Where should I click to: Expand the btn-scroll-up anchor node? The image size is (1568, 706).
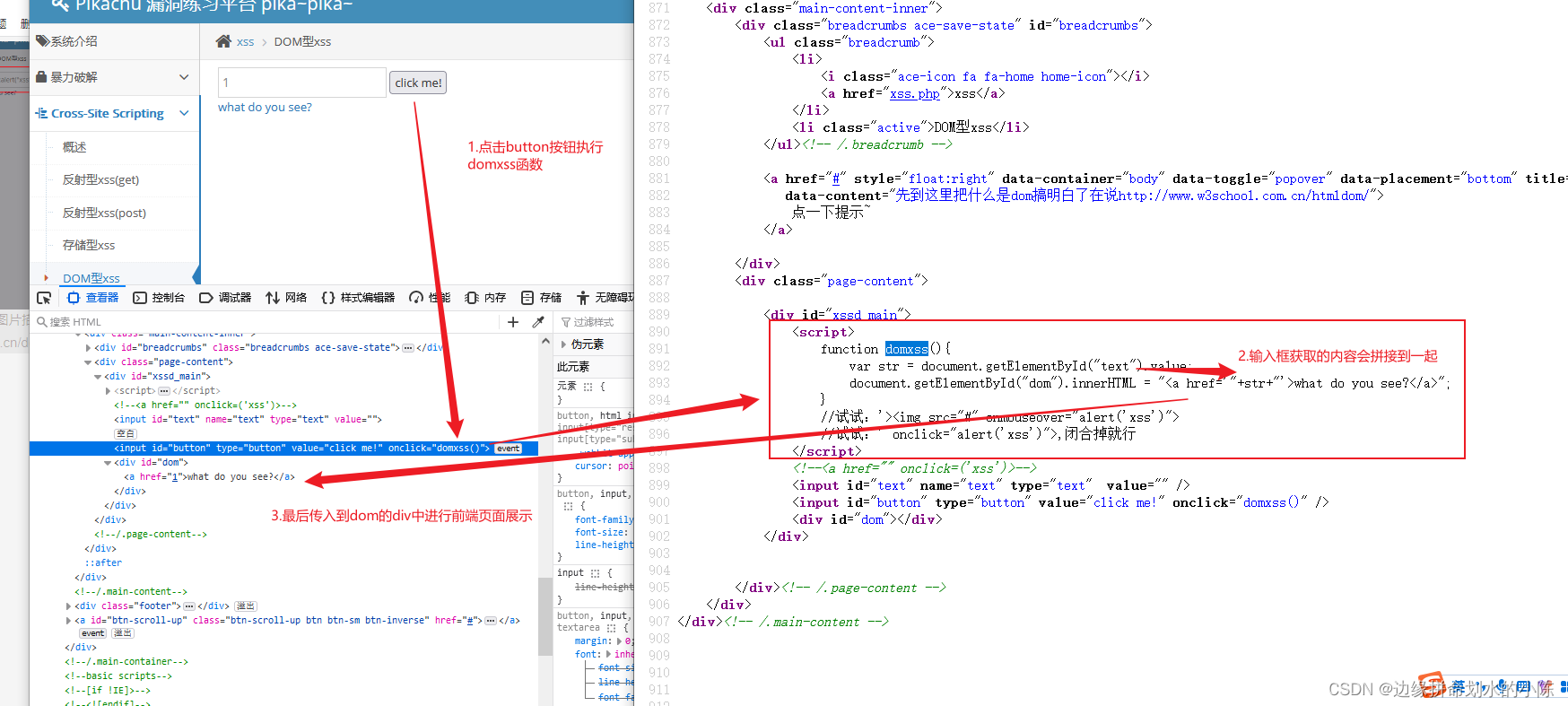pos(68,621)
